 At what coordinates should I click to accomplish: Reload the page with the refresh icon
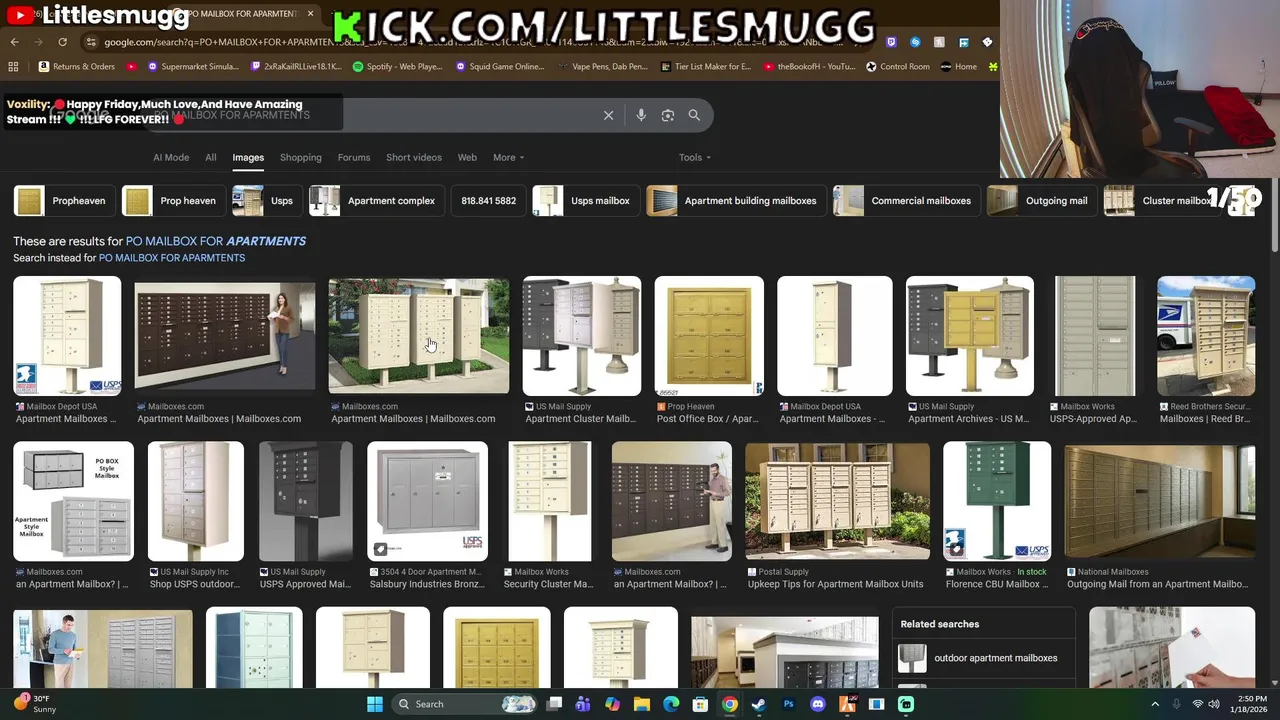coord(62,42)
